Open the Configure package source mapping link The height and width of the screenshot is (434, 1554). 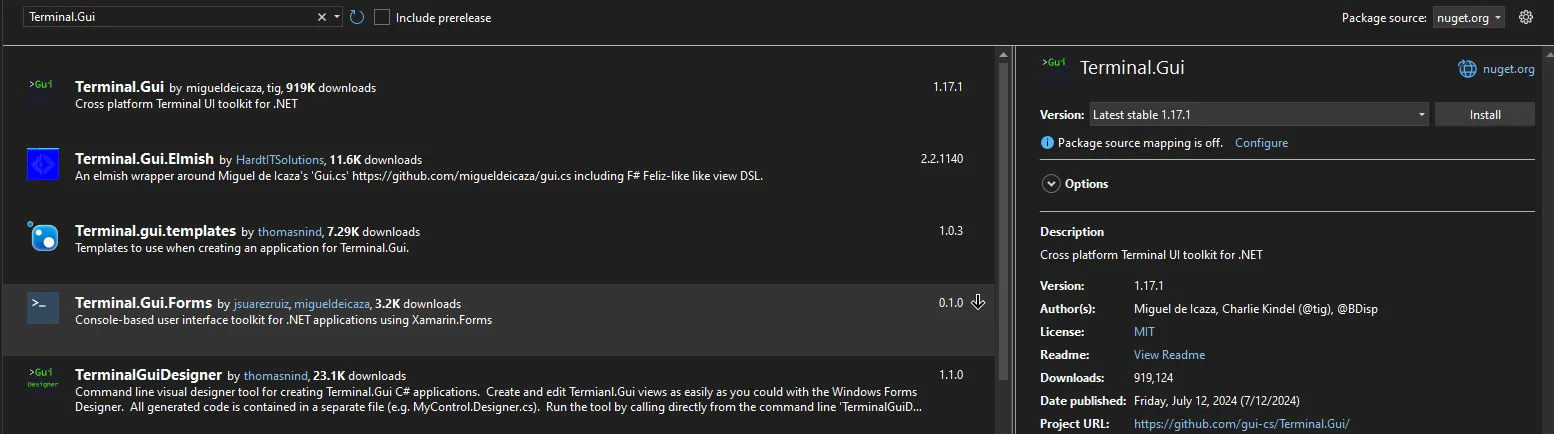[x=1261, y=143]
